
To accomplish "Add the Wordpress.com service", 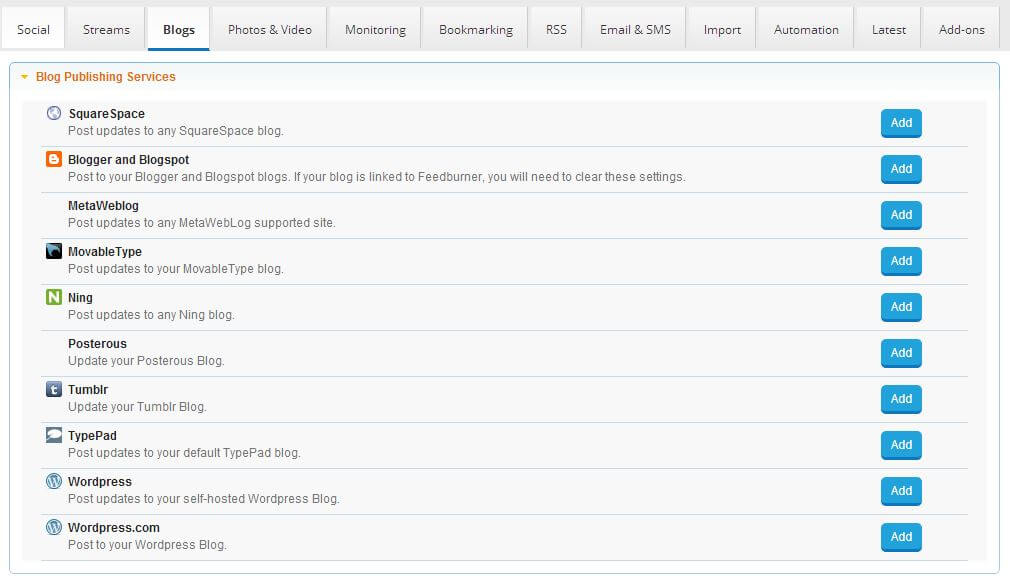I will [901, 537].
